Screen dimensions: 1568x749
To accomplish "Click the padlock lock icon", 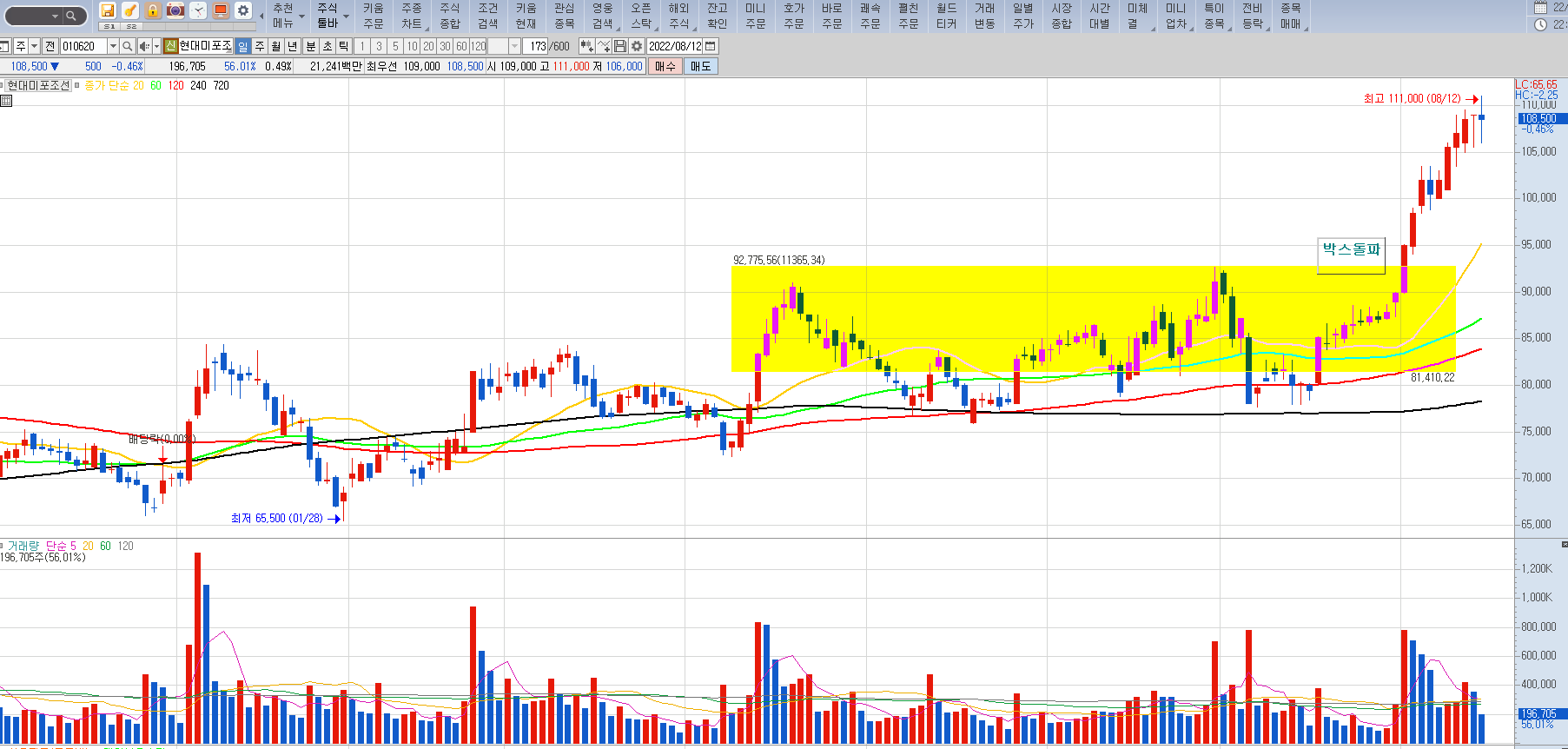I will point(153,10).
